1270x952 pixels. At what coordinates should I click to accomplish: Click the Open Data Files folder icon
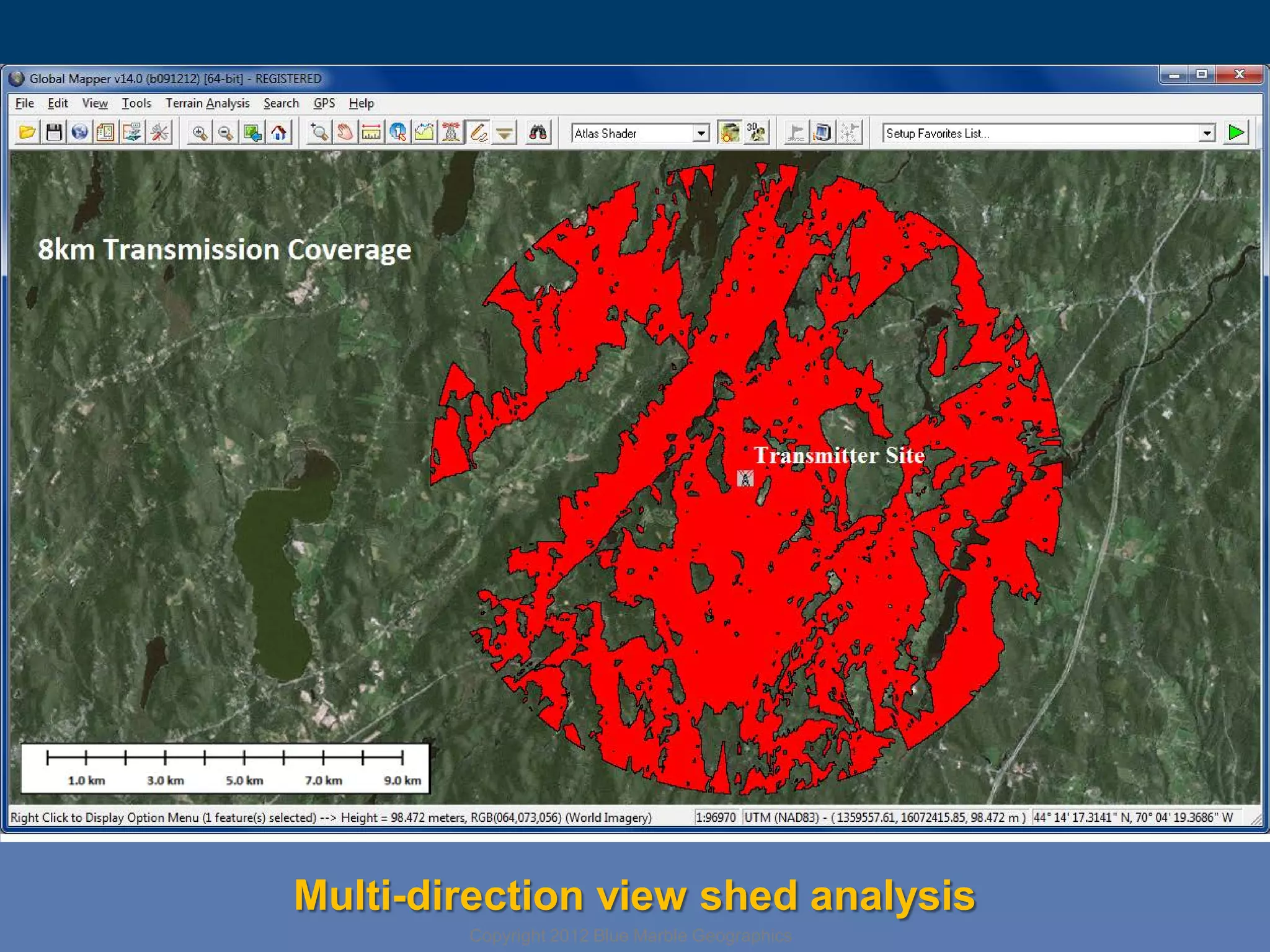click(28, 133)
